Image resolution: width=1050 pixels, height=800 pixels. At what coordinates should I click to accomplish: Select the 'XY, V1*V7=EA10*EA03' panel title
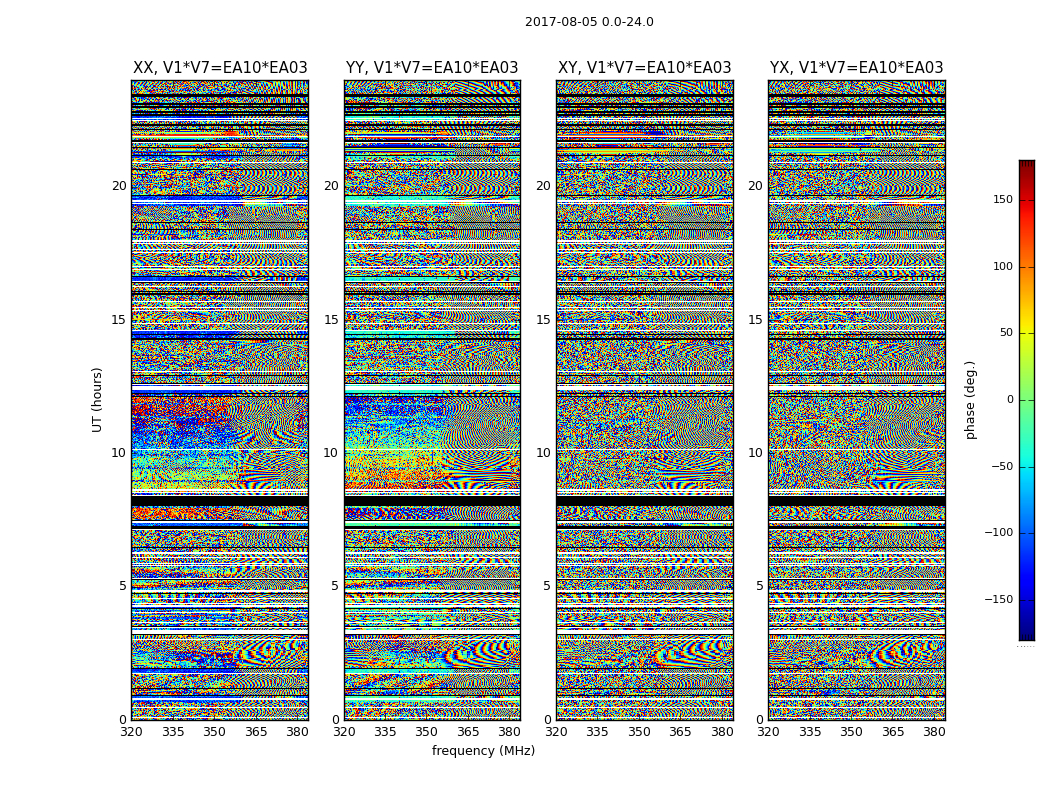(x=645, y=68)
